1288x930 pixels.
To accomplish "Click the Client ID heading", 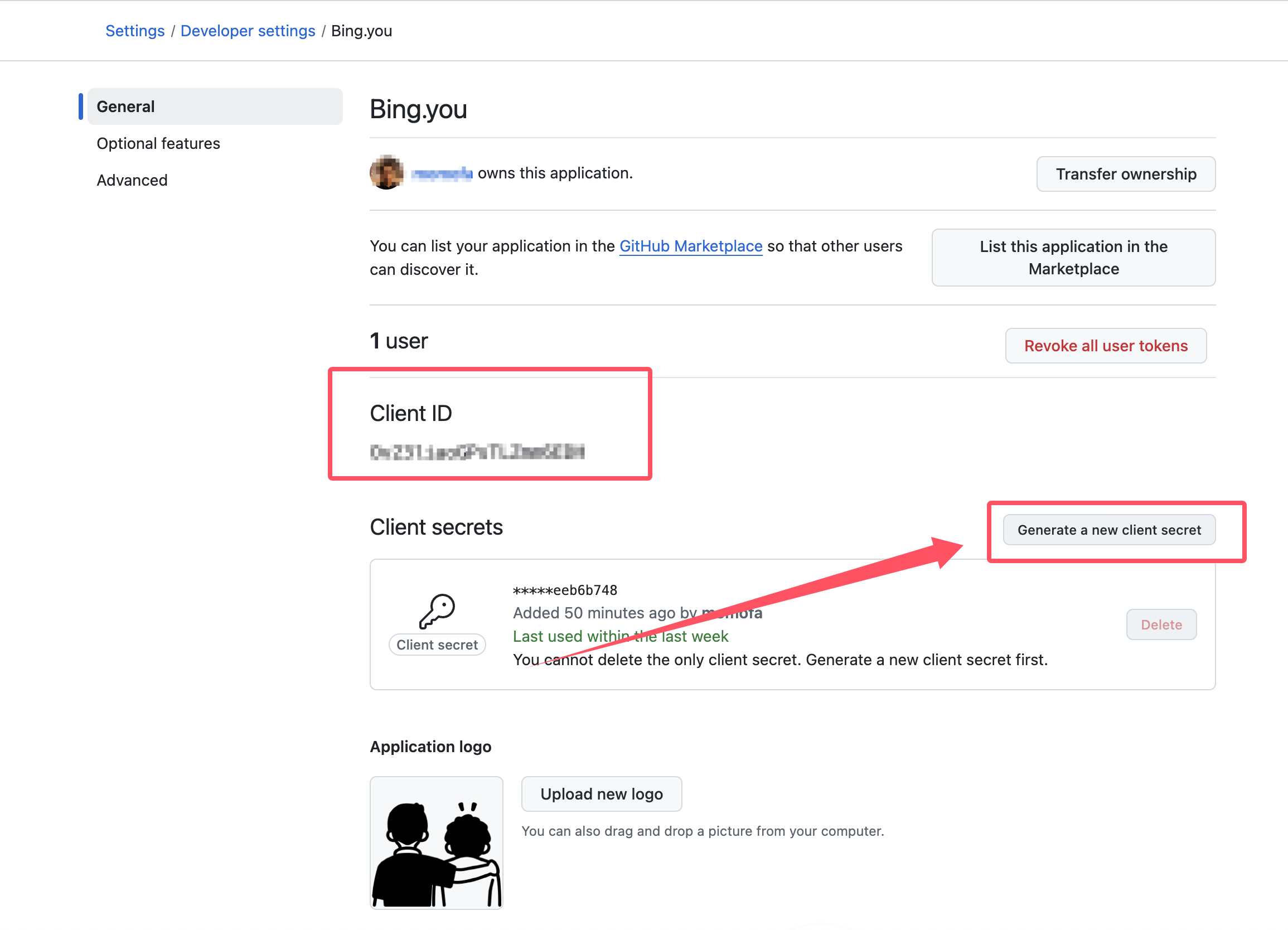I will click(410, 413).
